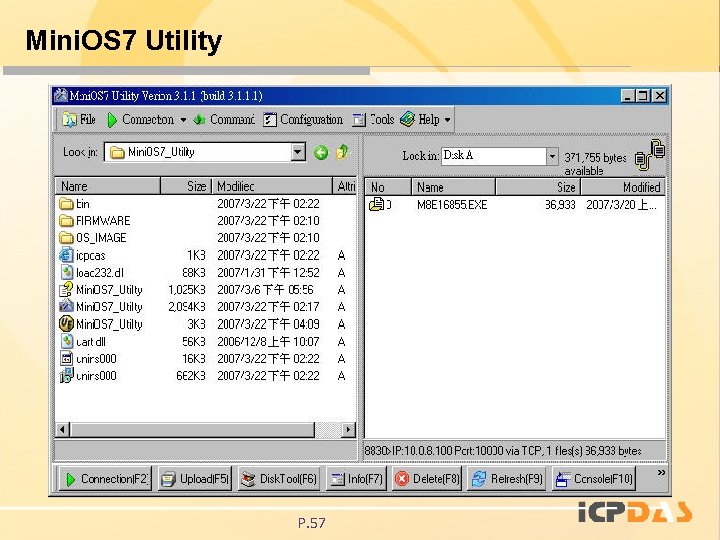Select the load232.dll file icon
The image size is (720, 540).
point(67,272)
